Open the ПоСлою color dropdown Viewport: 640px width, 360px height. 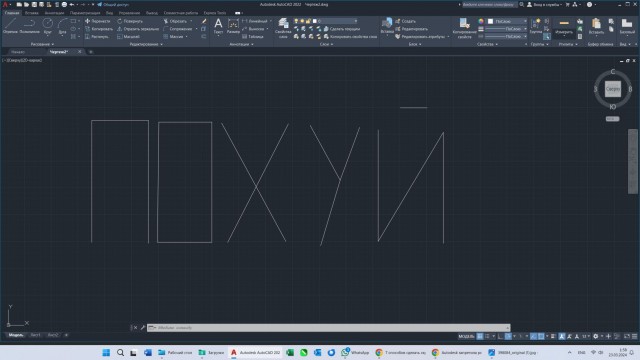(507, 21)
